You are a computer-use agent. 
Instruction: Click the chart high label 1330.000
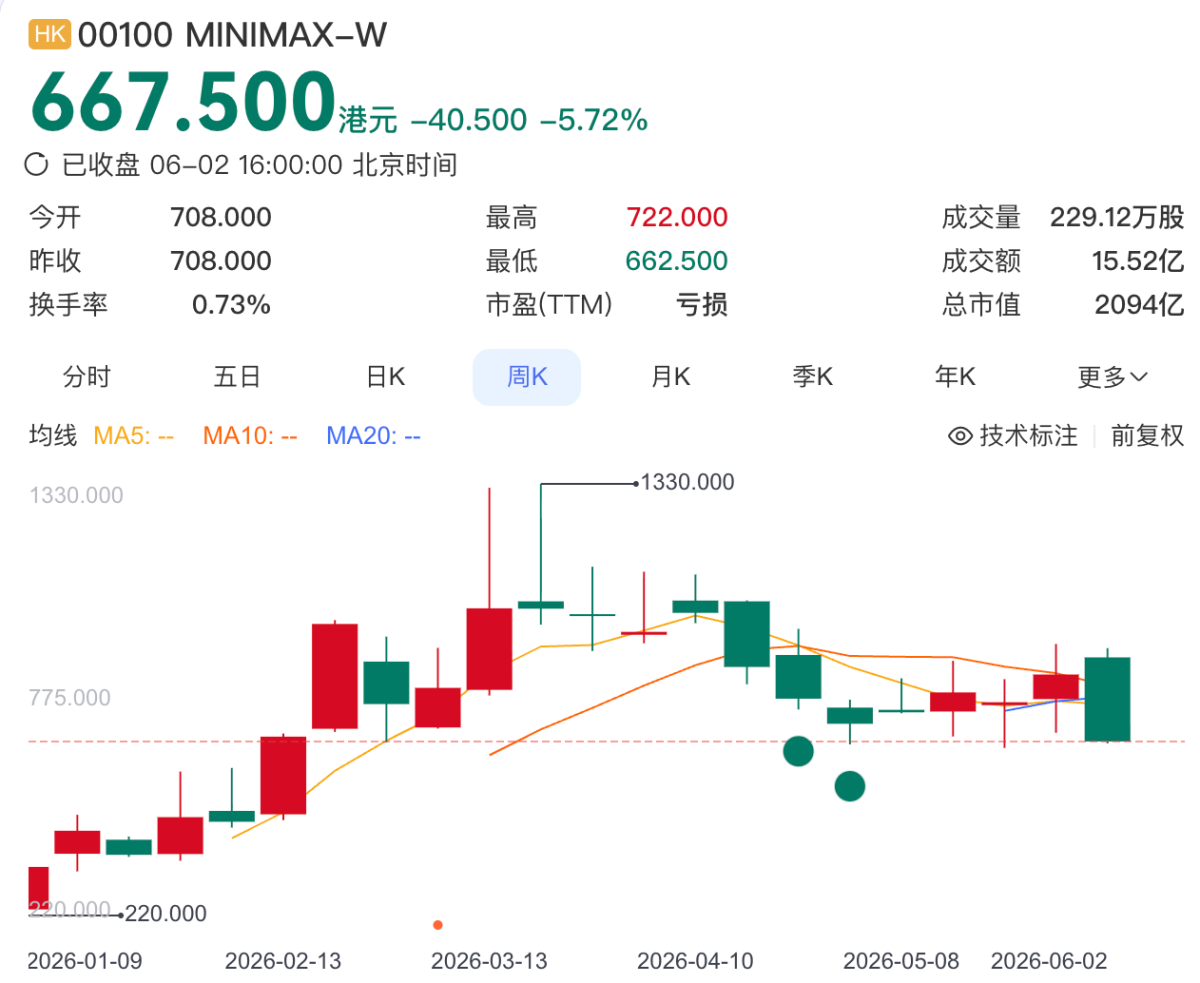687,483
